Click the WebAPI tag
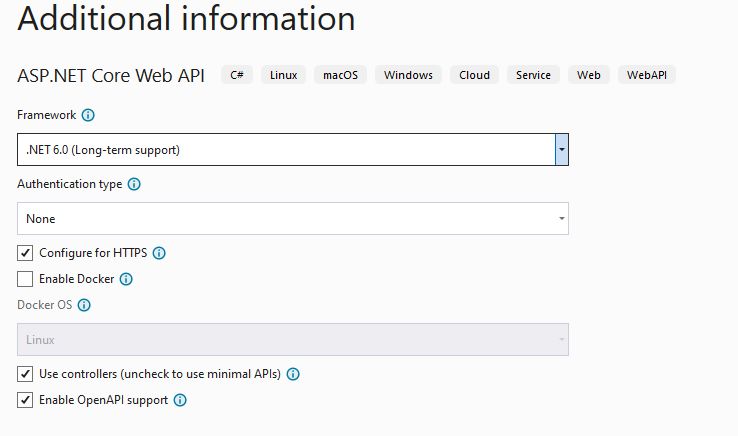This screenshot has height=436, width=738. click(x=647, y=75)
